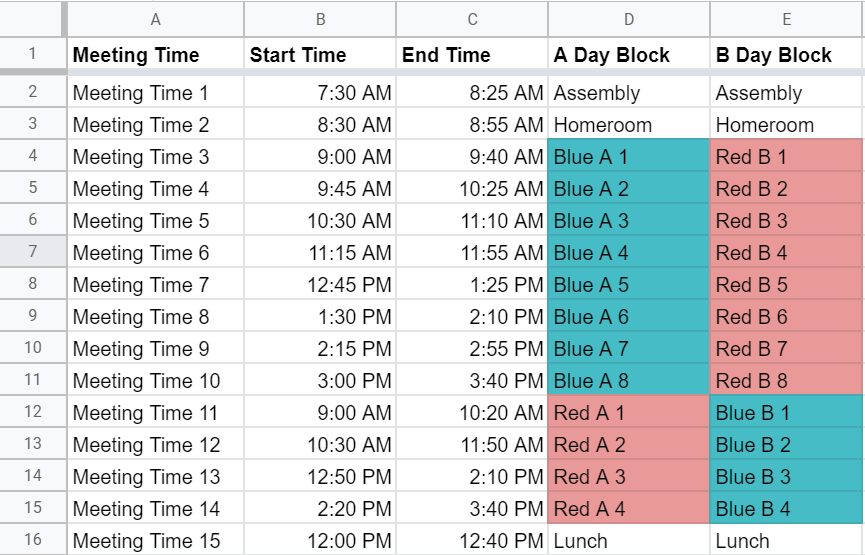Image resolution: width=865 pixels, height=555 pixels.
Task: Select the "A Day Block" header cell
Action: 629,55
